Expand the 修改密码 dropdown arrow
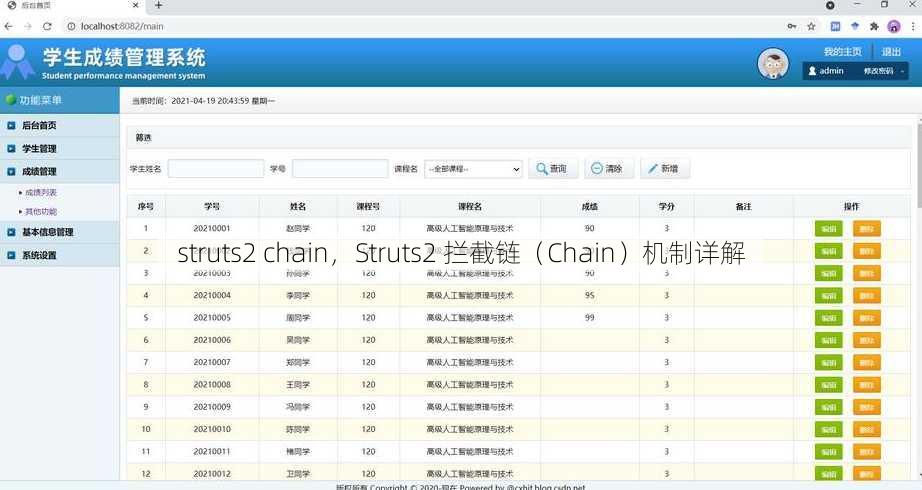Image resolution: width=922 pixels, height=490 pixels. (x=903, y=71)
